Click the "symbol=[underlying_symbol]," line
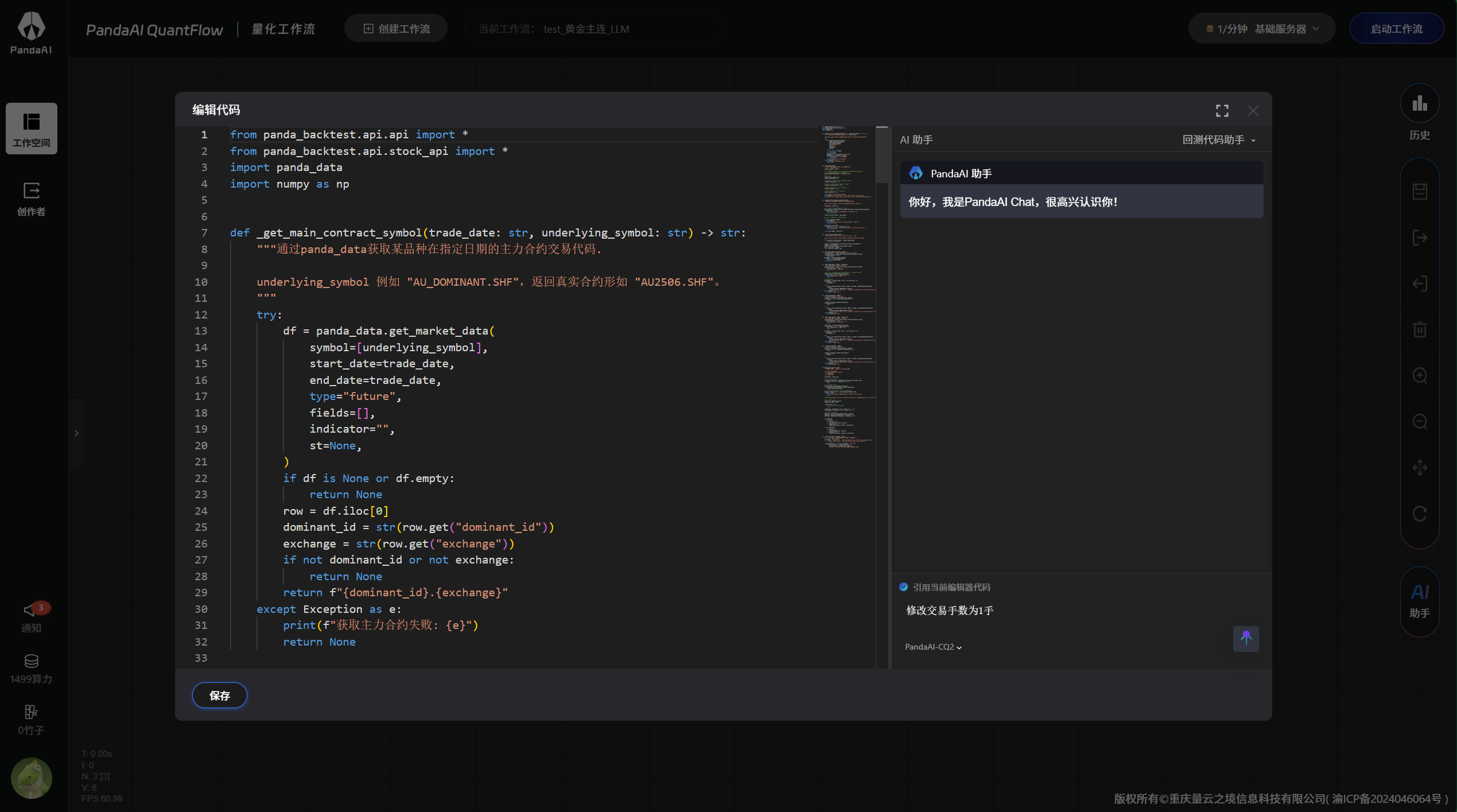The width and height of the screenshot is (1457, 812). [x=398, y=348]
